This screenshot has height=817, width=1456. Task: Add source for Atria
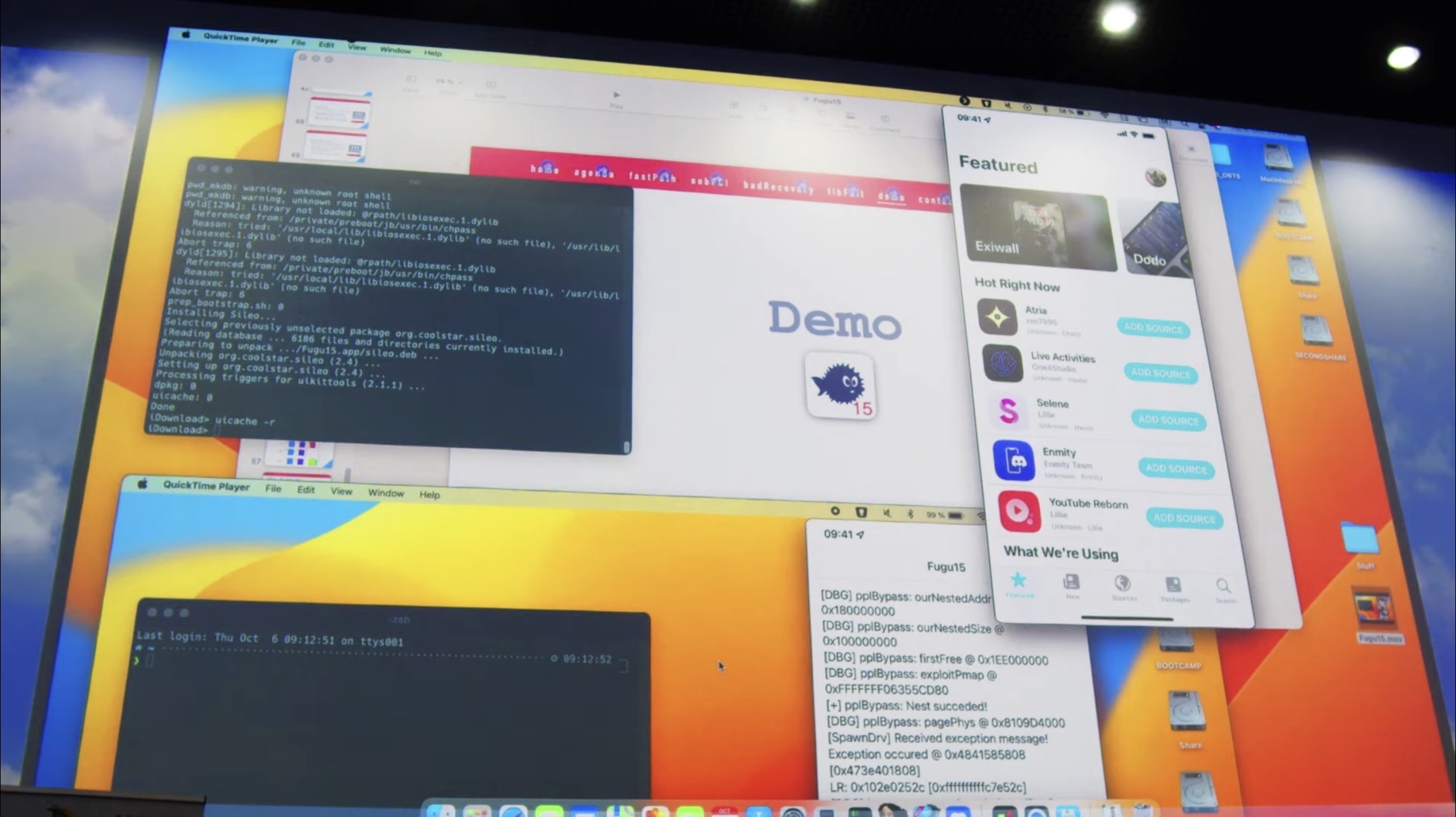click(x=1153, y=328)
